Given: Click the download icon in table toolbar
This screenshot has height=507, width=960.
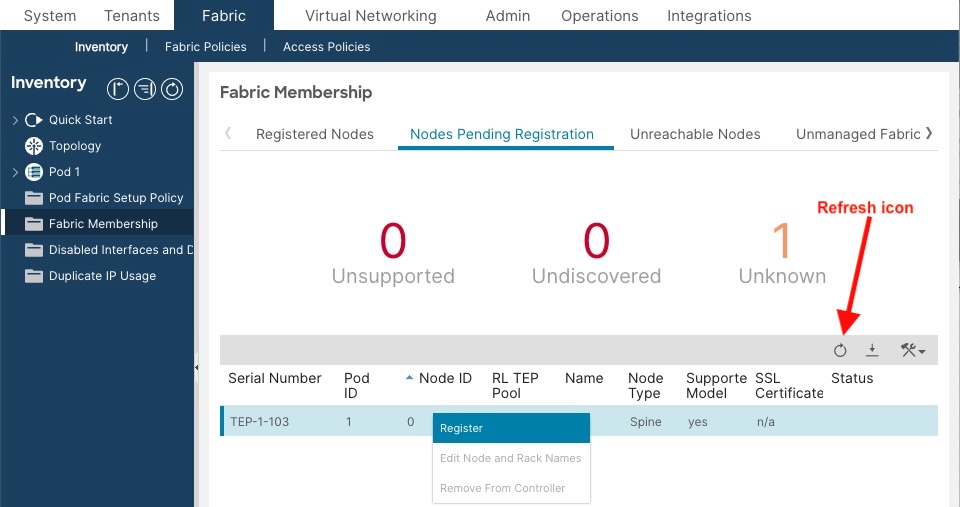Looking at the screenshot, I should [872, 350].
